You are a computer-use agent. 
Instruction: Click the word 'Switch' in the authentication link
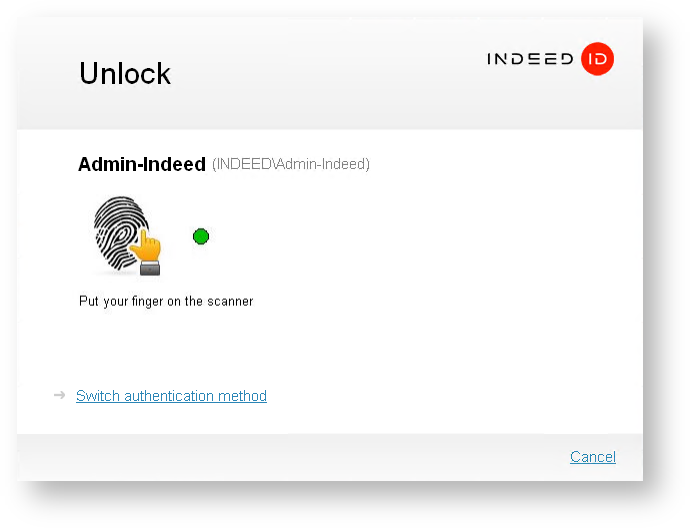[x=97, y=396]
